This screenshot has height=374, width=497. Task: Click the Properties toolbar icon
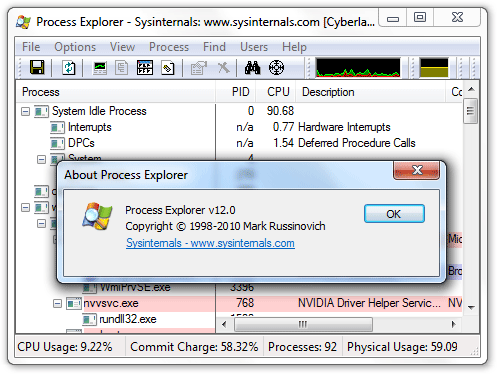[x=199, y=68]
